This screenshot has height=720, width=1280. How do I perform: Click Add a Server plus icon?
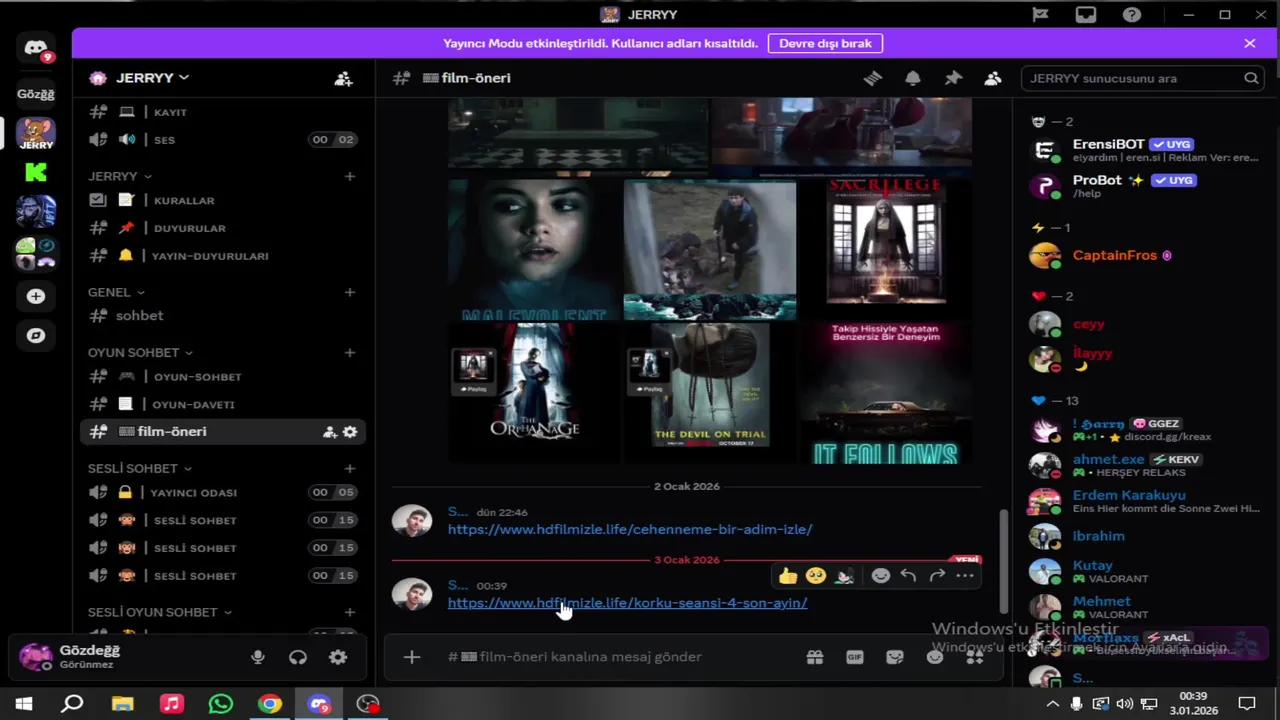click(36, 296)
